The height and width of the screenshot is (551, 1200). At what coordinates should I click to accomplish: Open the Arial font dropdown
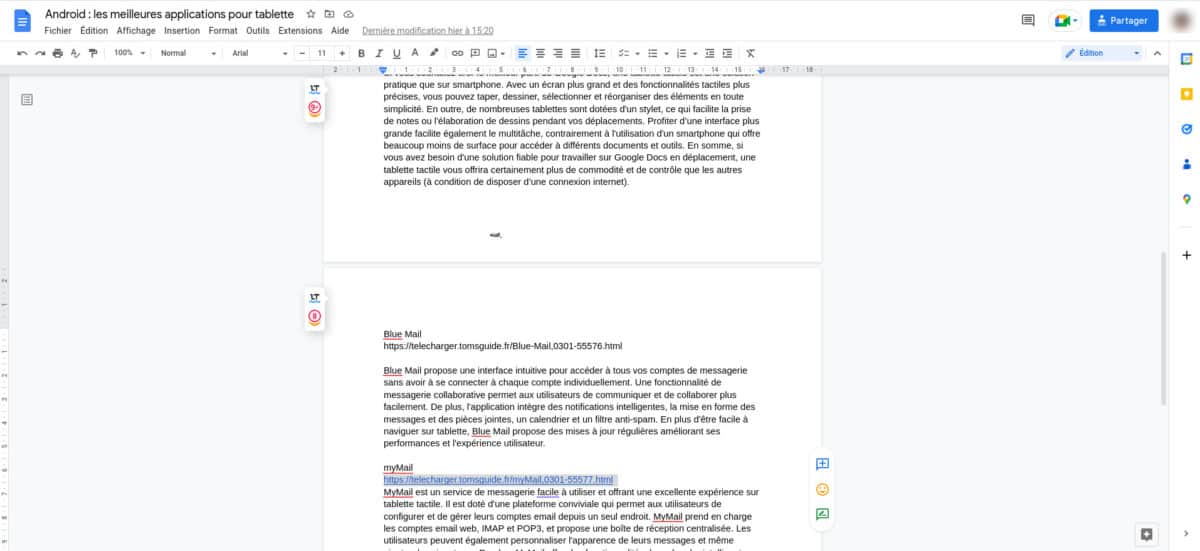click(255, 53)
